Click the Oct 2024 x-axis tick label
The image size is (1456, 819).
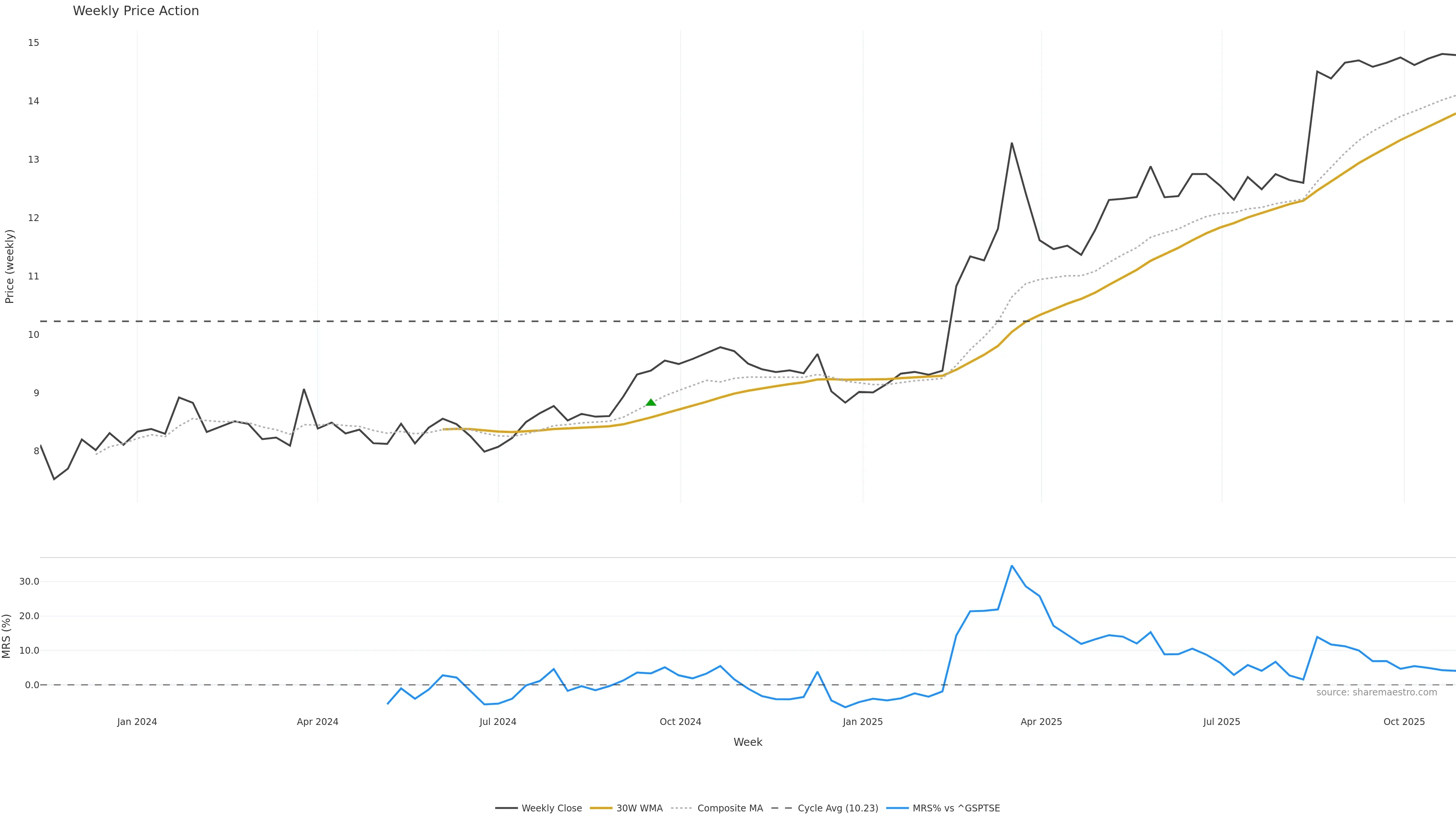pos(680,722)
